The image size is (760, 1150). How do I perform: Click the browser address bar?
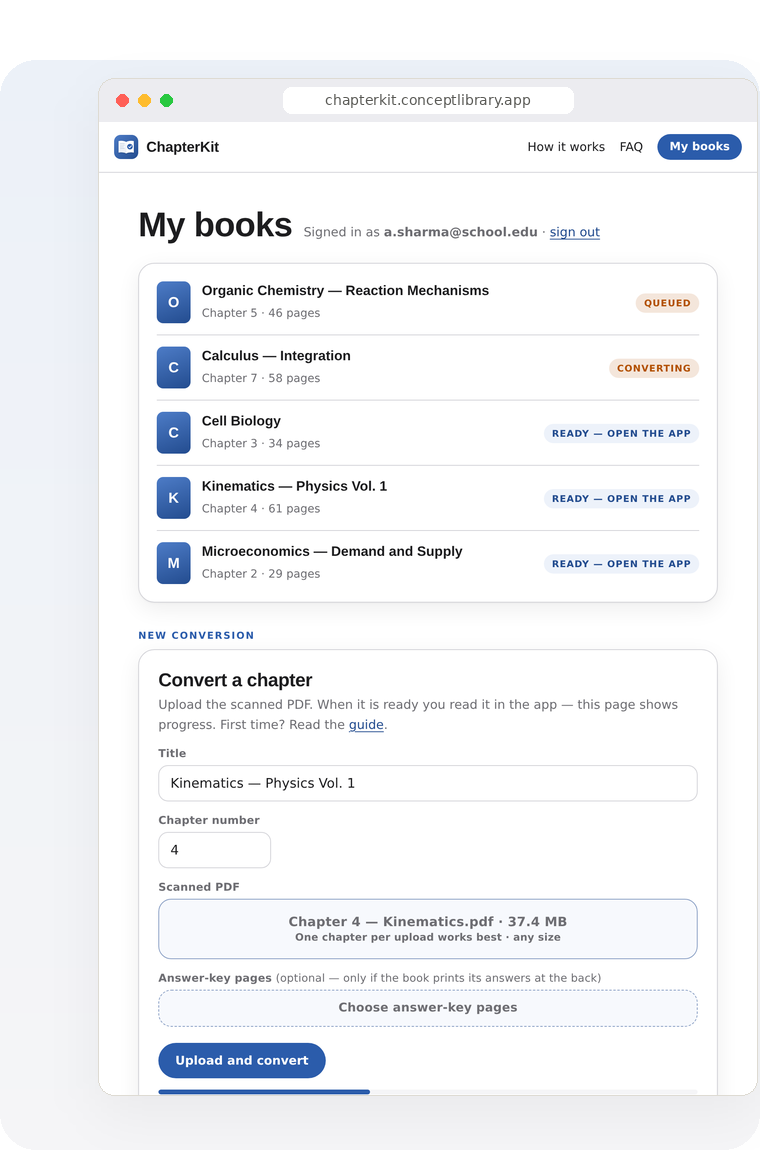428,100
